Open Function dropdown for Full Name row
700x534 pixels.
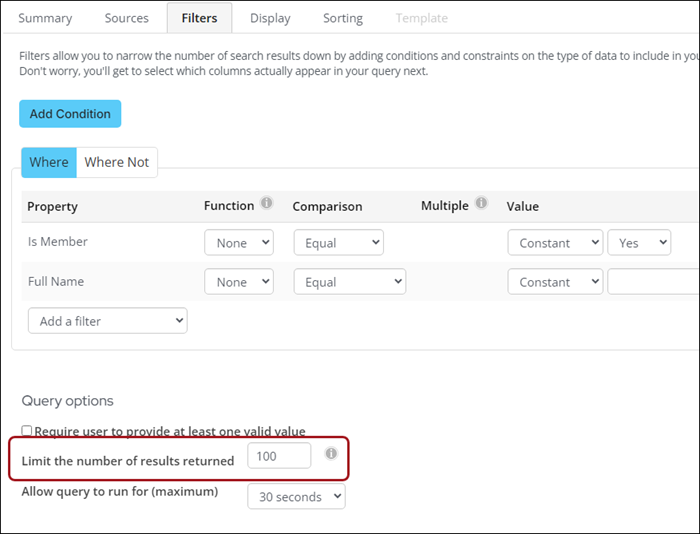[239, 282]
